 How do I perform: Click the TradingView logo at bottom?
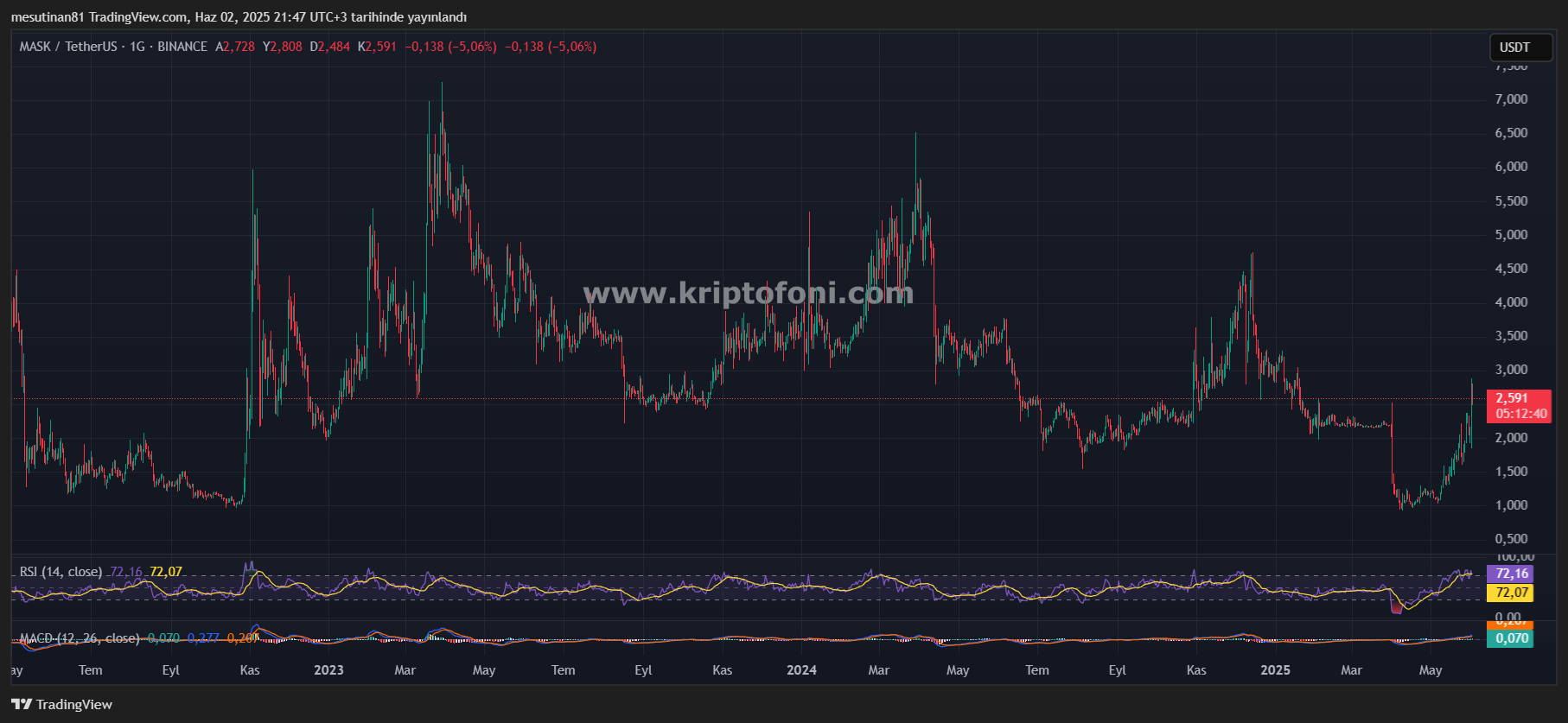(61, 704)
